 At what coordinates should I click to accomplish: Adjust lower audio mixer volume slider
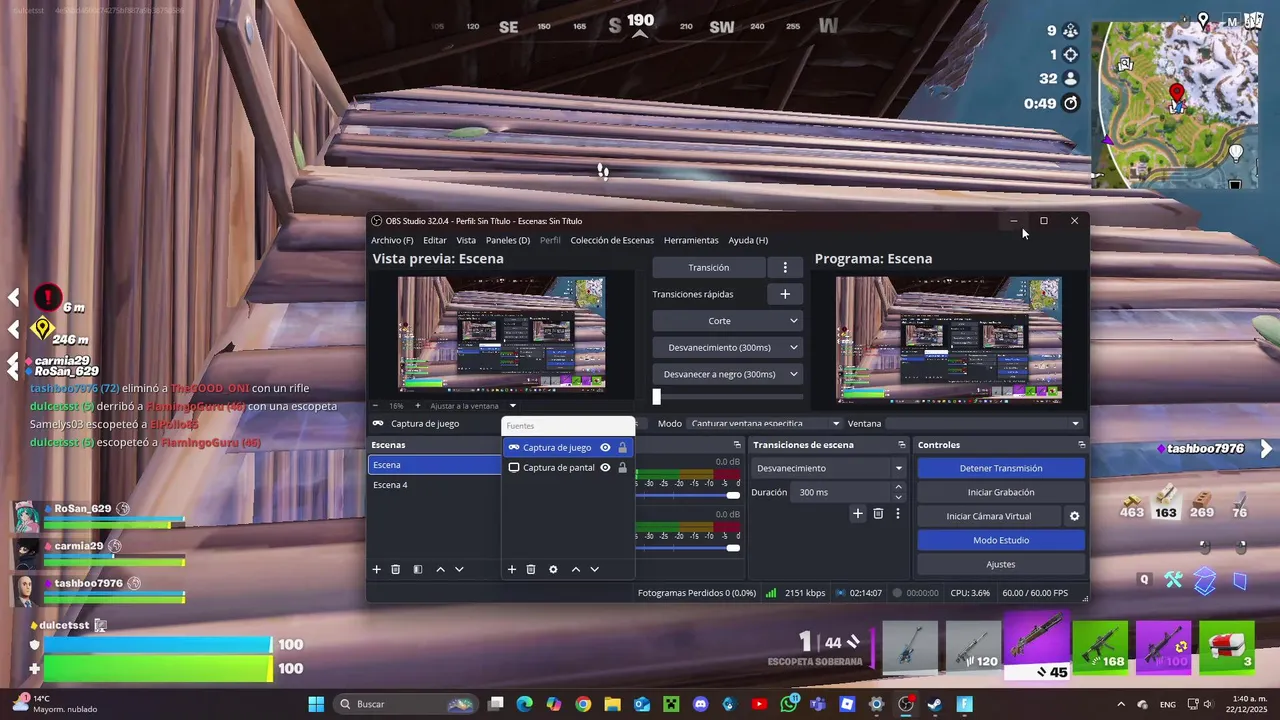[733, 548]
